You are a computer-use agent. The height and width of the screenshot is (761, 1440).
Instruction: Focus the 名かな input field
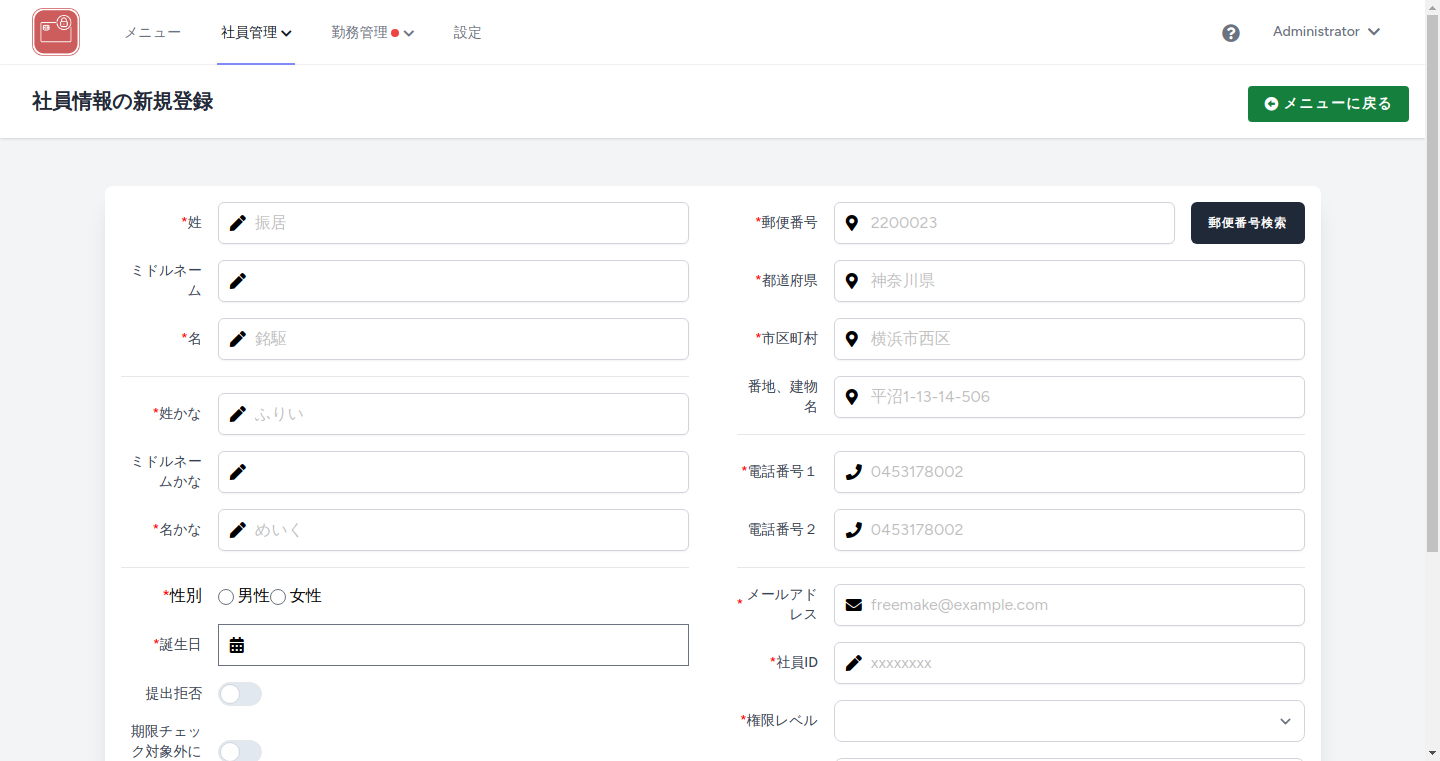[x=453, y=530]
